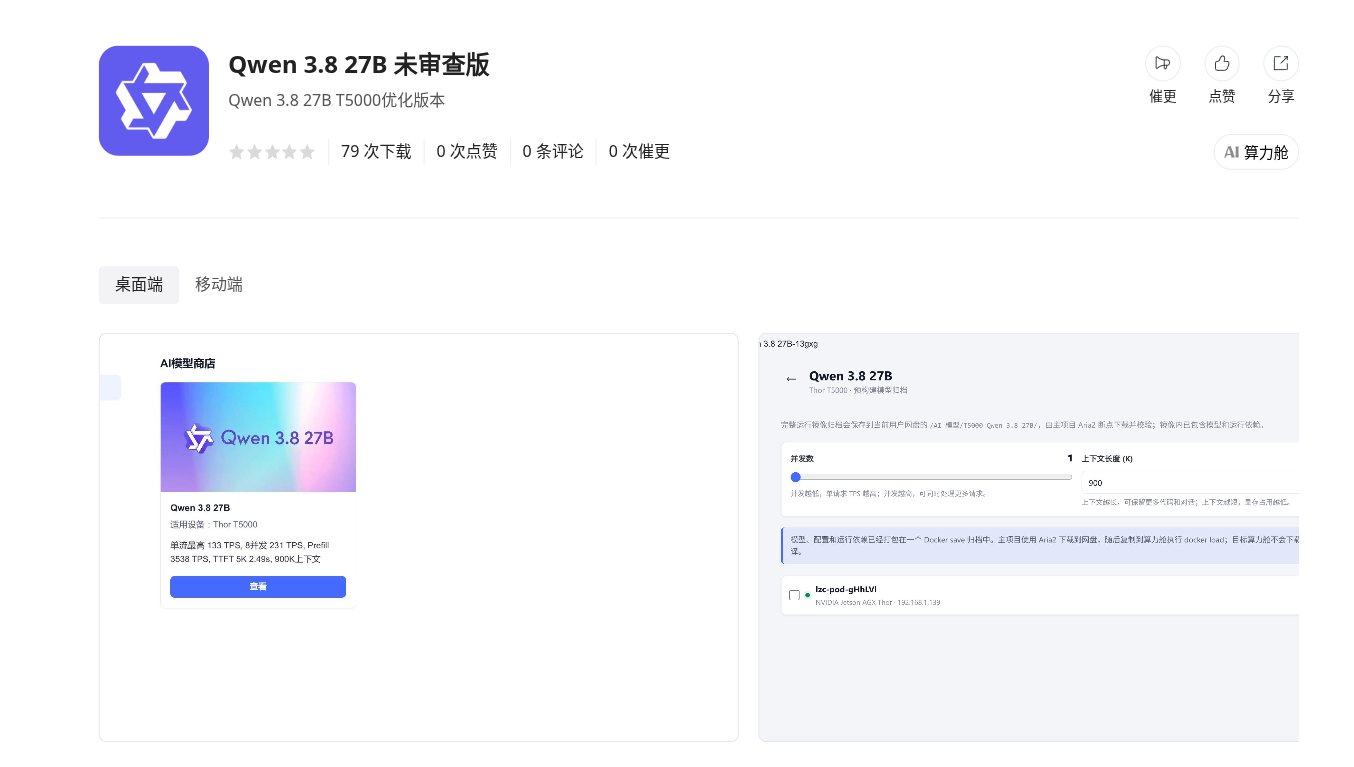Click the 上下文长度 input field showing 900

click(x=1188, y=482)
